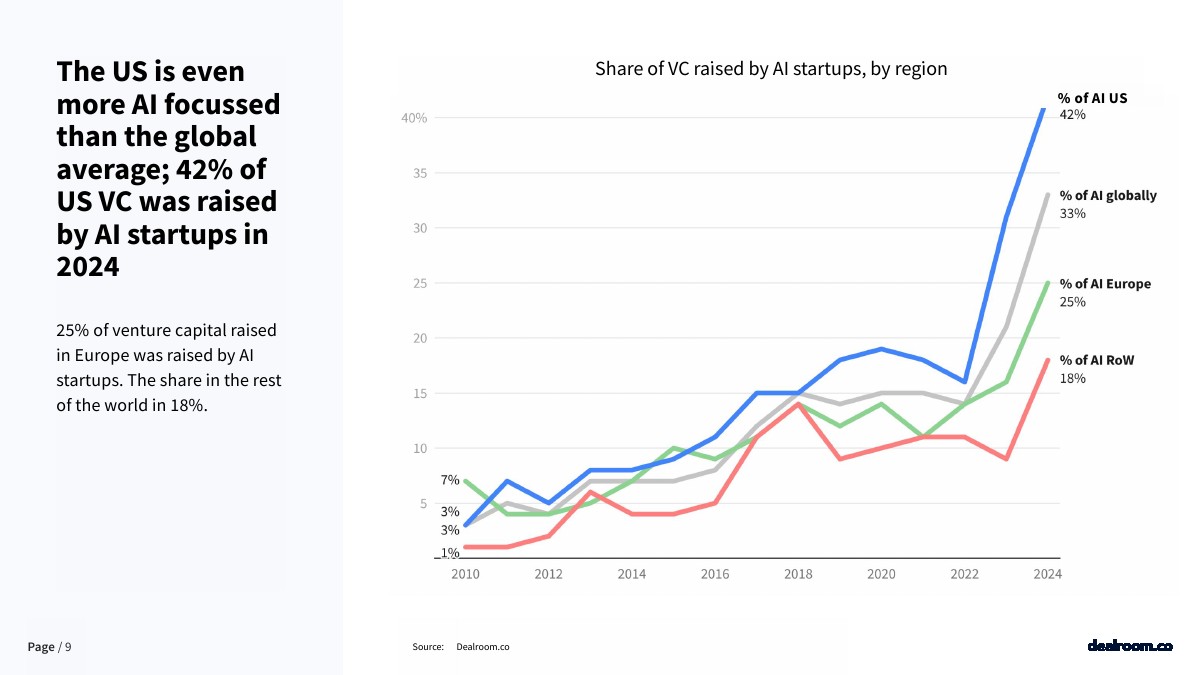Click the 2018 x-axis label

click(x=798, y=574)
